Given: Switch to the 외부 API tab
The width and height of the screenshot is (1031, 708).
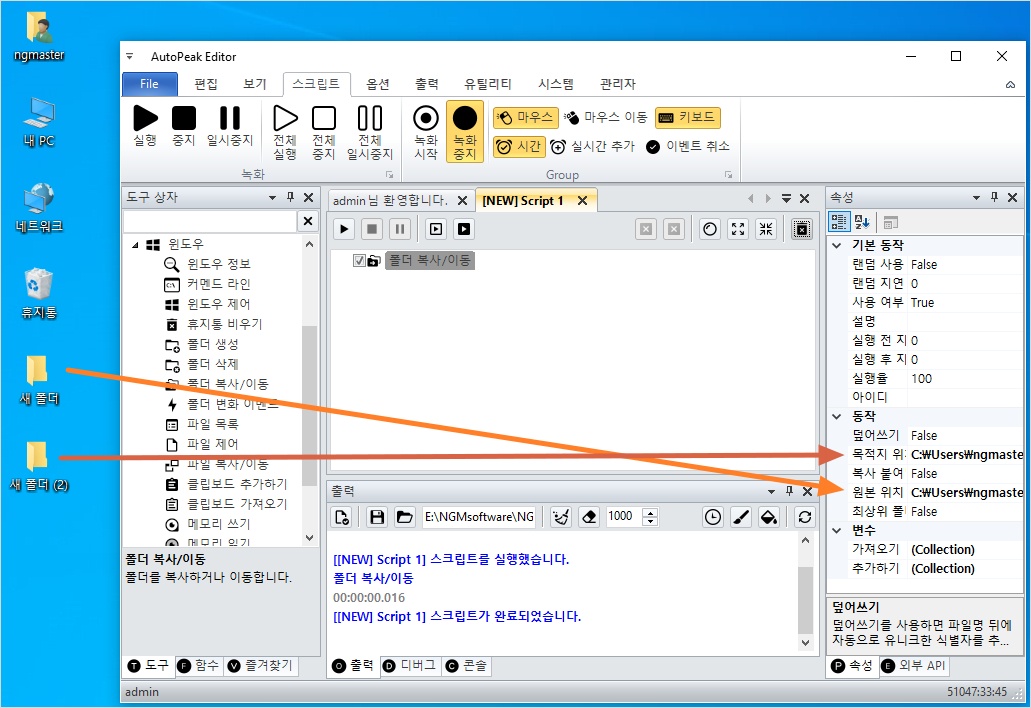Looking at the screenshot, I should [x=914, y=666].
